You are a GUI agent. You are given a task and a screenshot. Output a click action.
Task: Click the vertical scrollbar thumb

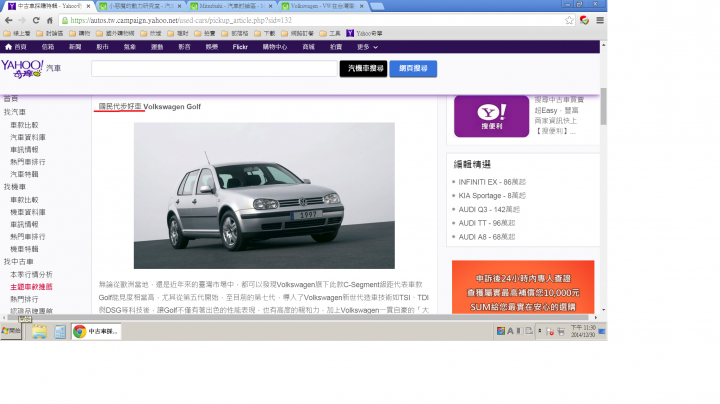click(603, 106)
